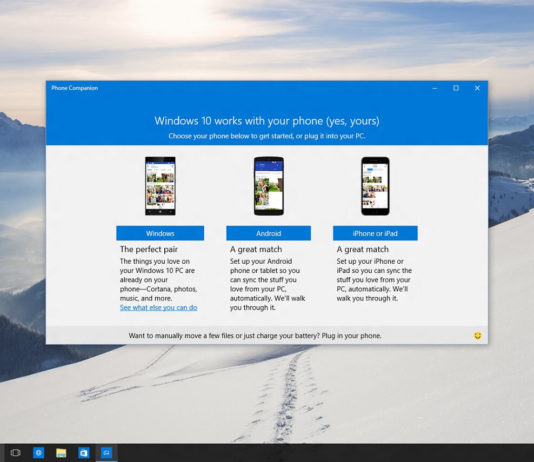
Task: Click the Windows phone button
Action: pyautogui.click(x=160, y=233)
